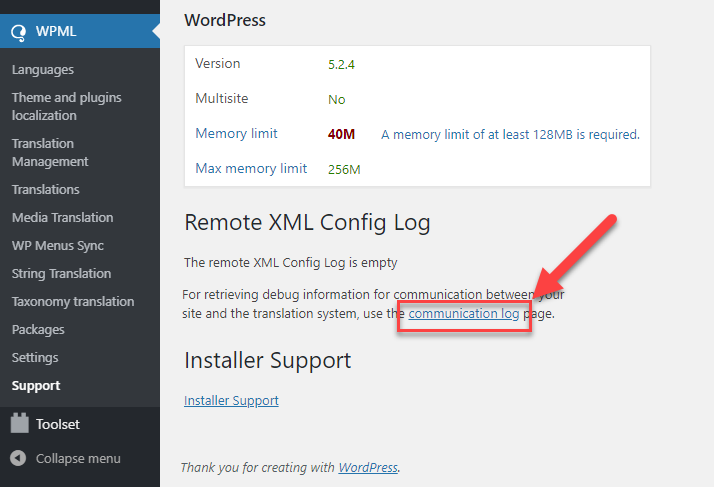Go to Theme and plugins localization

[x=66, y=106]
